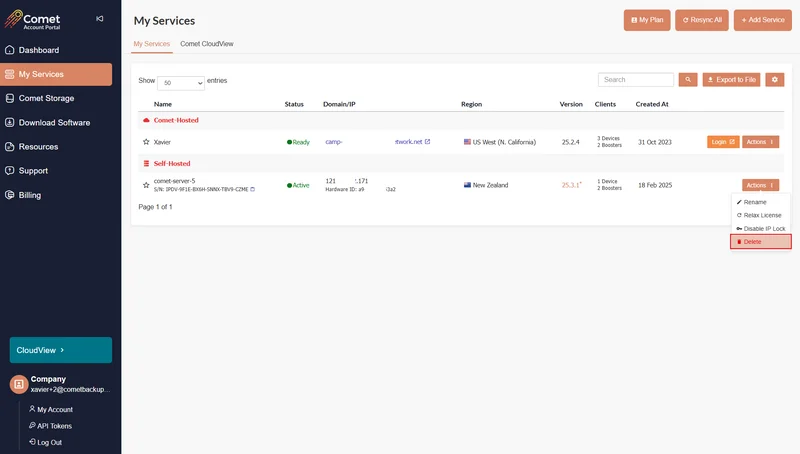Screen dimensions: 800x454
Task: Copy the comet-server-5 serial number icon
Action: (253, 189)
